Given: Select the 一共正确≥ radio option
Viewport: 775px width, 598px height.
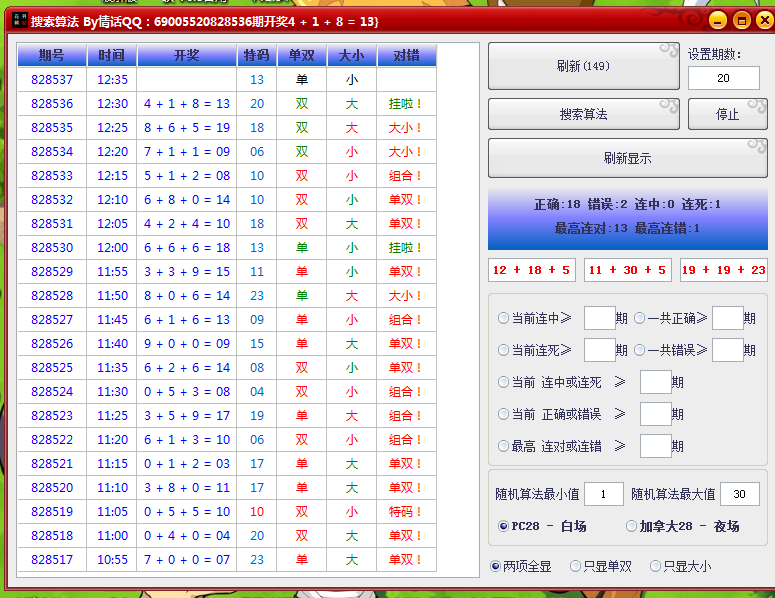Looking at the screenshot, I should (x=640, y=319).
